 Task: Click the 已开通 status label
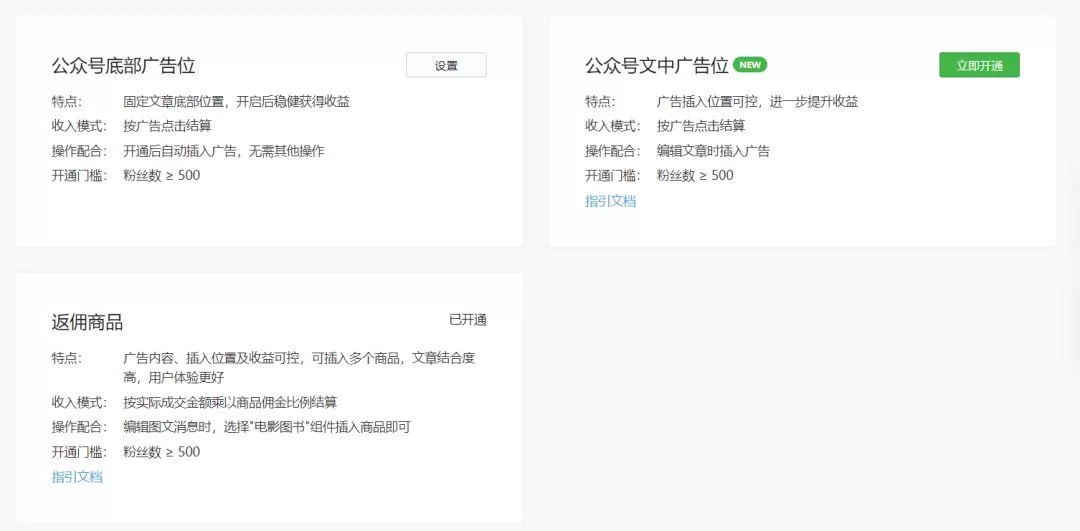(x=467, y=320)
